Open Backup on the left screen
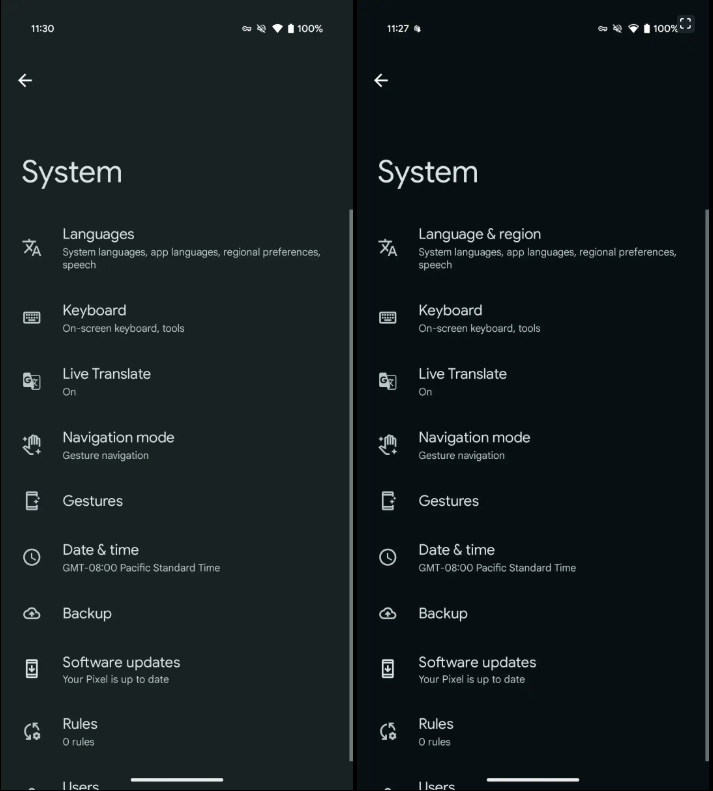 pos(175,613)
